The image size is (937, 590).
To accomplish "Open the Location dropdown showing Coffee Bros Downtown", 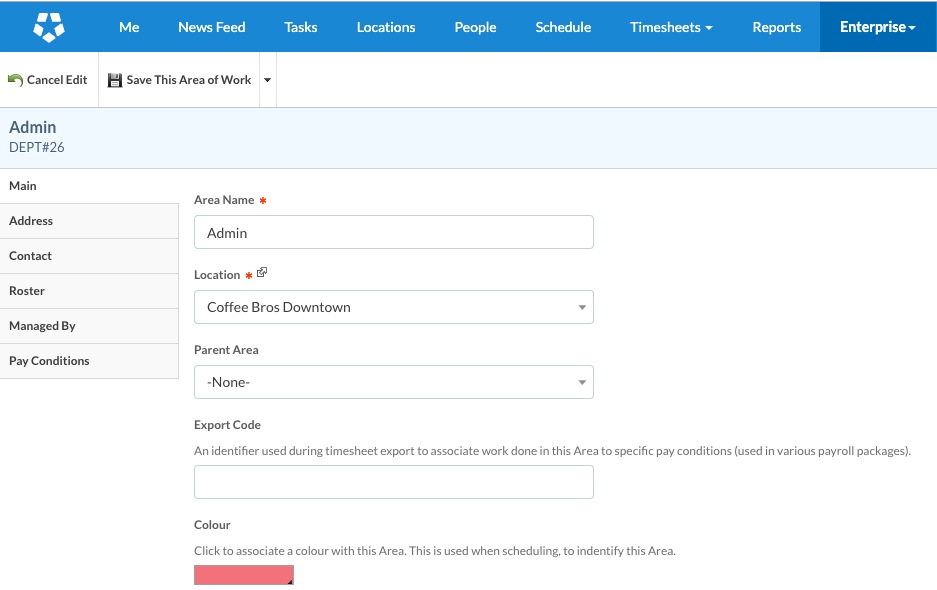I will pos(393,307).
